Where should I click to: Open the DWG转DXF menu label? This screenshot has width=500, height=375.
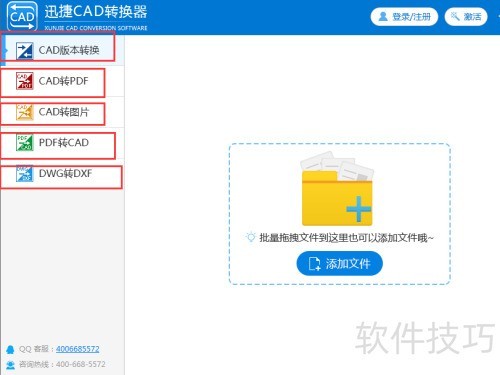pos(65,174)
